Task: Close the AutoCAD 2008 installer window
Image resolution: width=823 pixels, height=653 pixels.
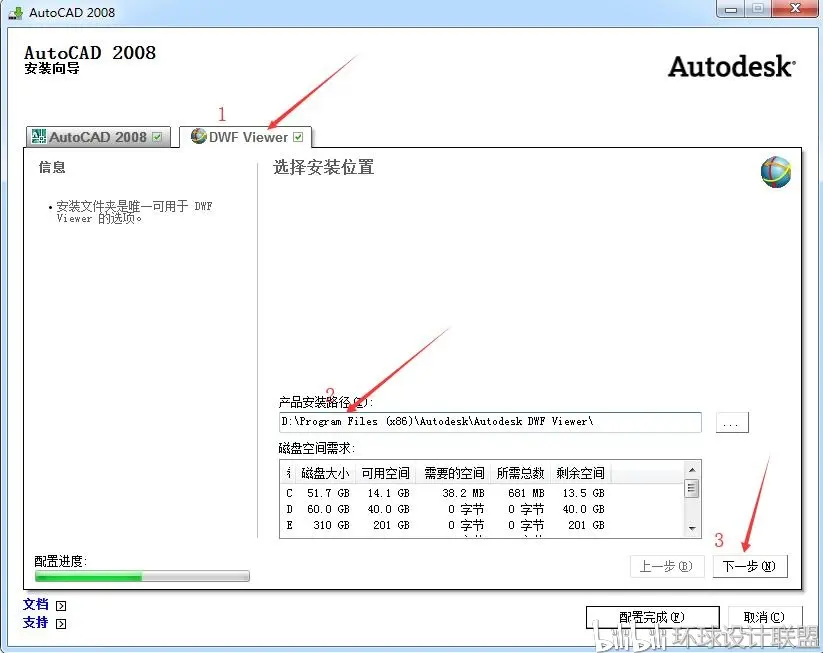Action: 796,8
